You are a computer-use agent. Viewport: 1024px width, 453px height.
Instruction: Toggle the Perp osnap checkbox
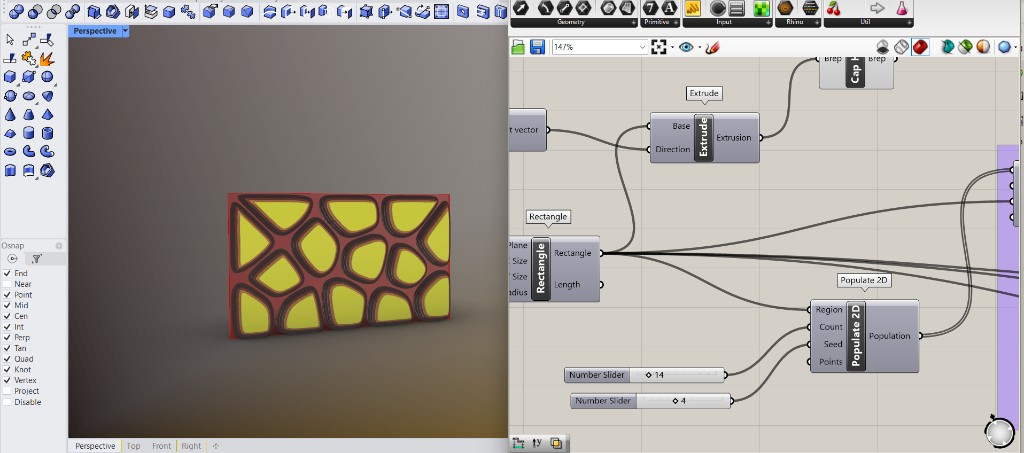point(7,337)
